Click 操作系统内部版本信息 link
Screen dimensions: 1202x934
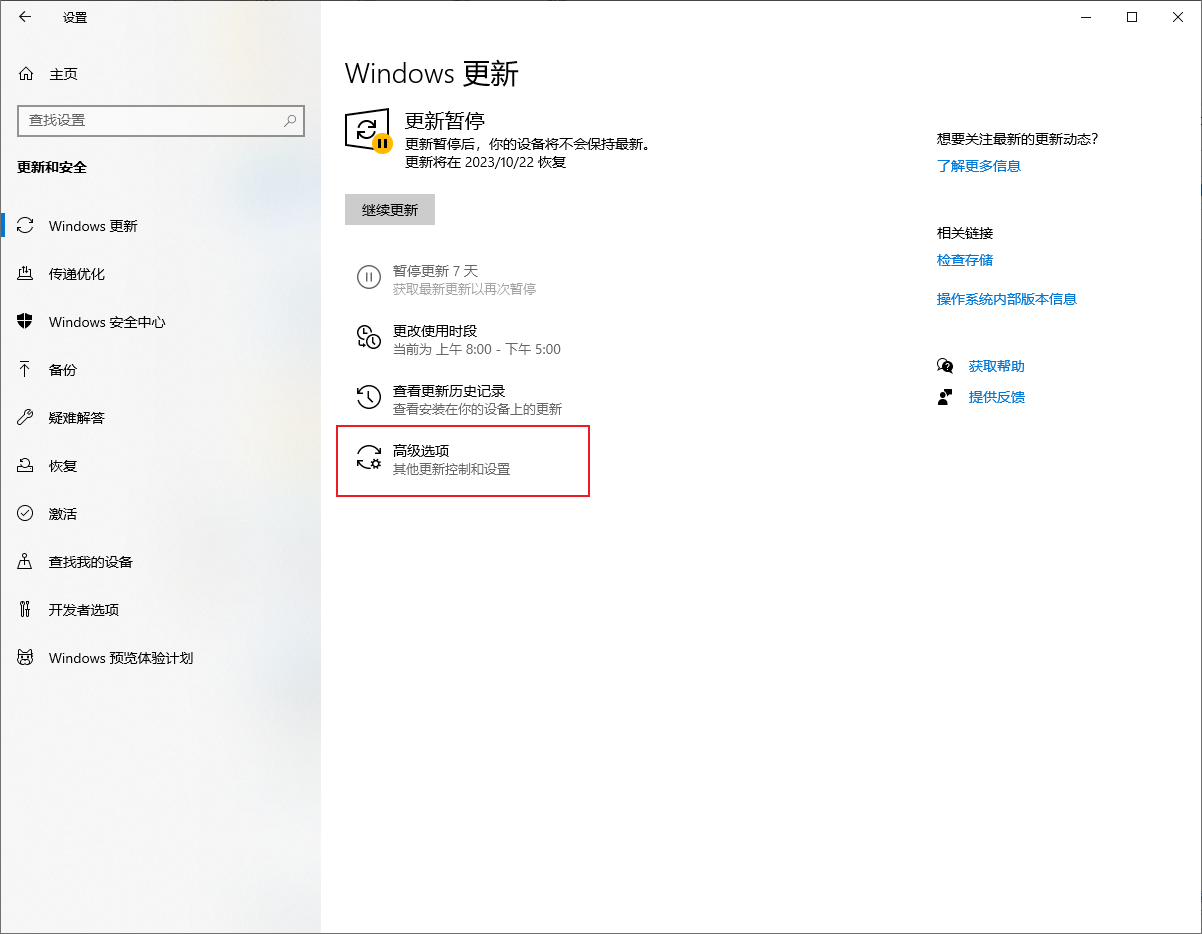point(1007,299)
